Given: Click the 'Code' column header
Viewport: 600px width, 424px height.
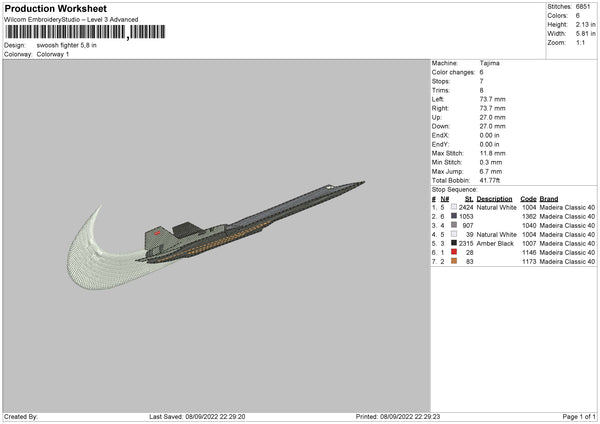Looking at the screenshot, I should 528,199.
